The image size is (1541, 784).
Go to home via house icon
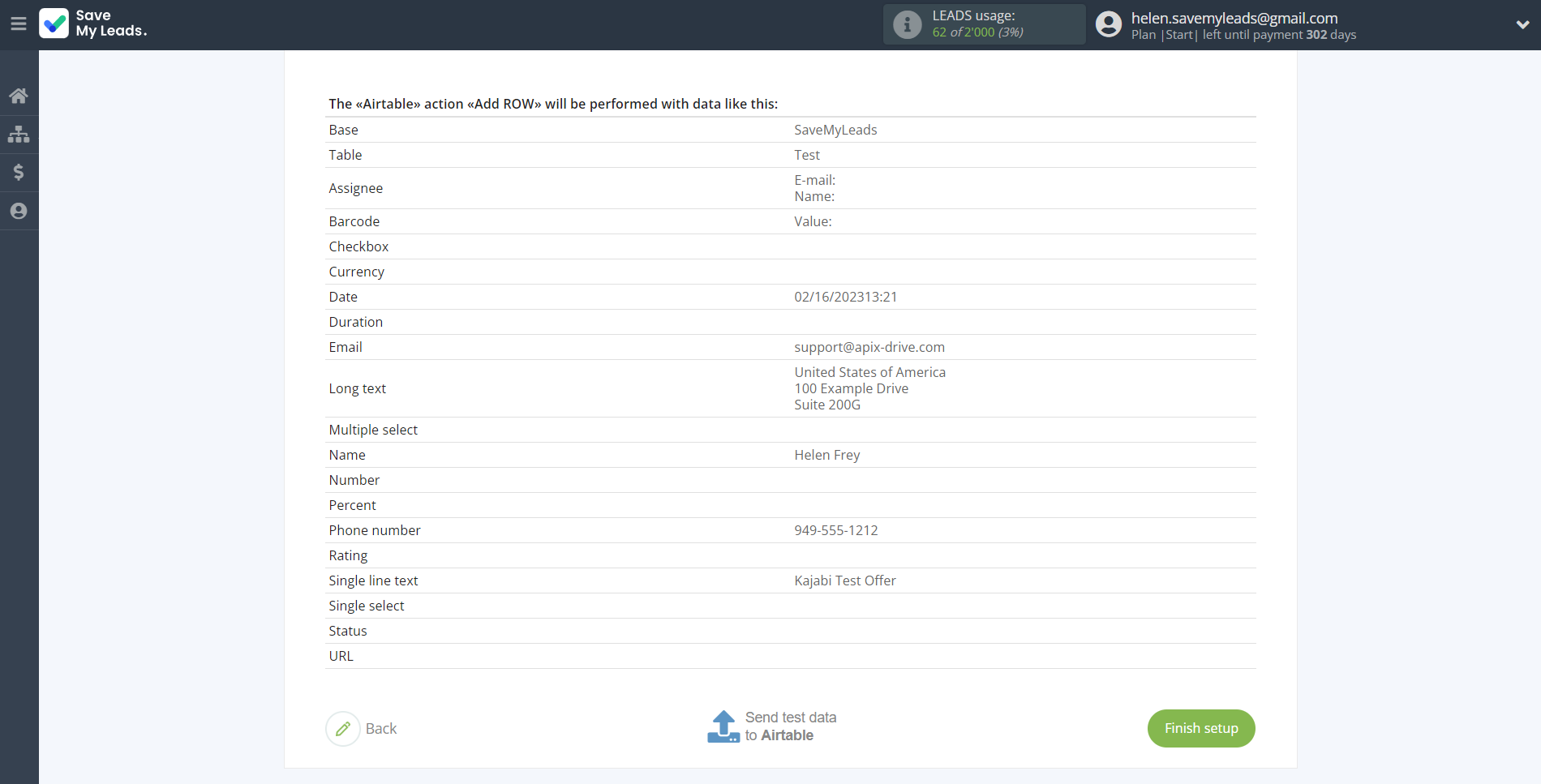pos(19,96)
